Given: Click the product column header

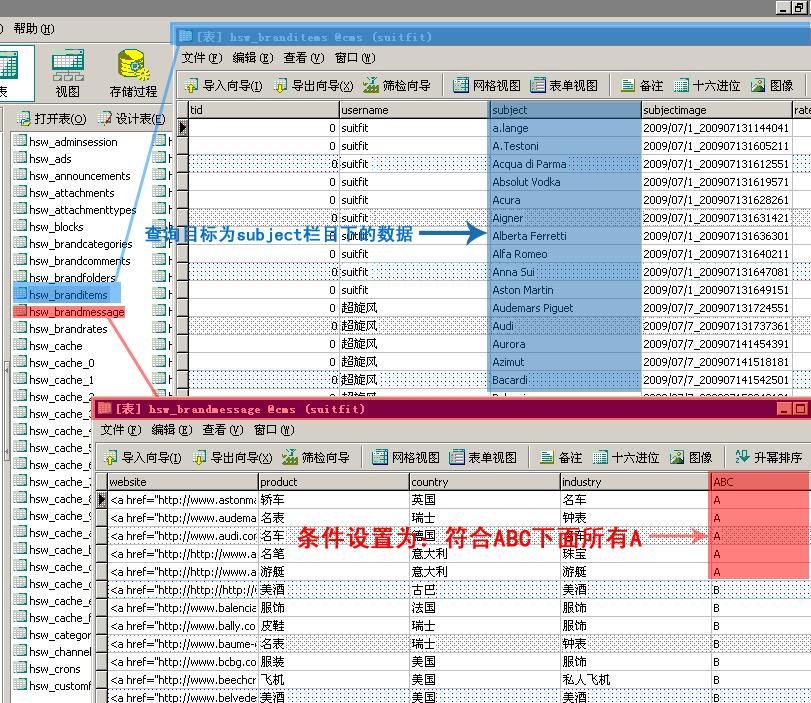Looking at the screenshot, I should point(334,482).
